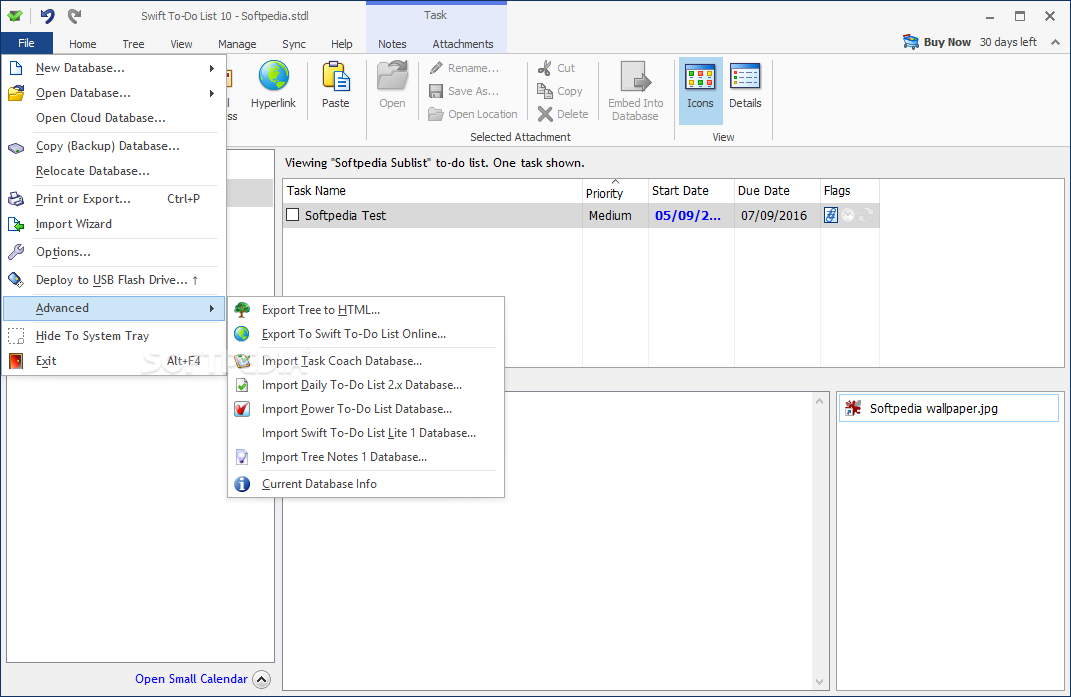Open the Notes task tab
This screenshot has height=697, width=1071.
pos(392,44)
